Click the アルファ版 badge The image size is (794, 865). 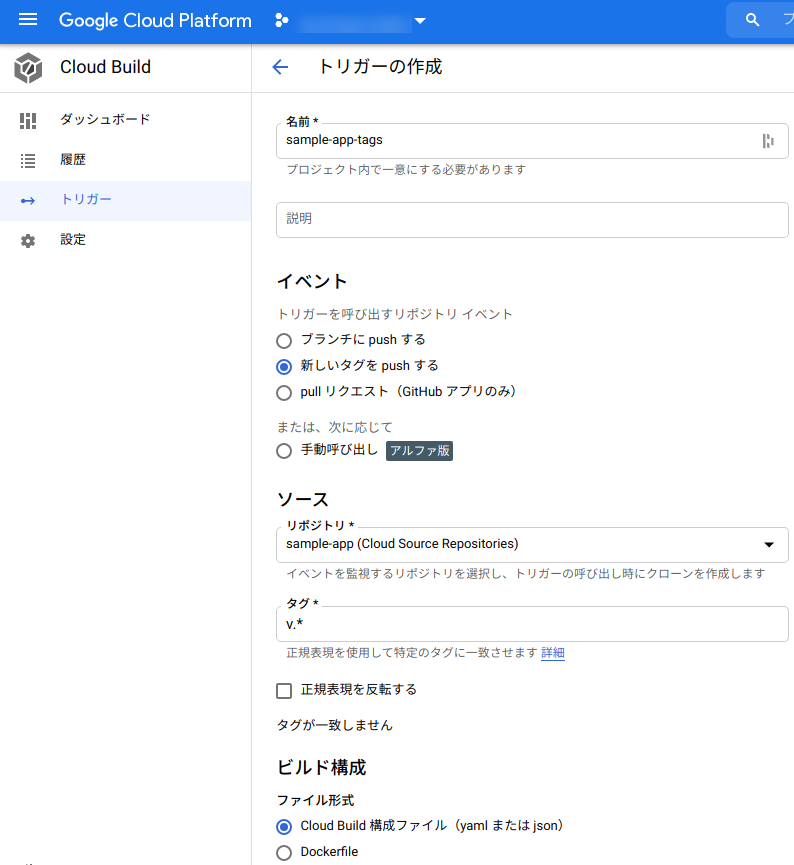(419, 451)
